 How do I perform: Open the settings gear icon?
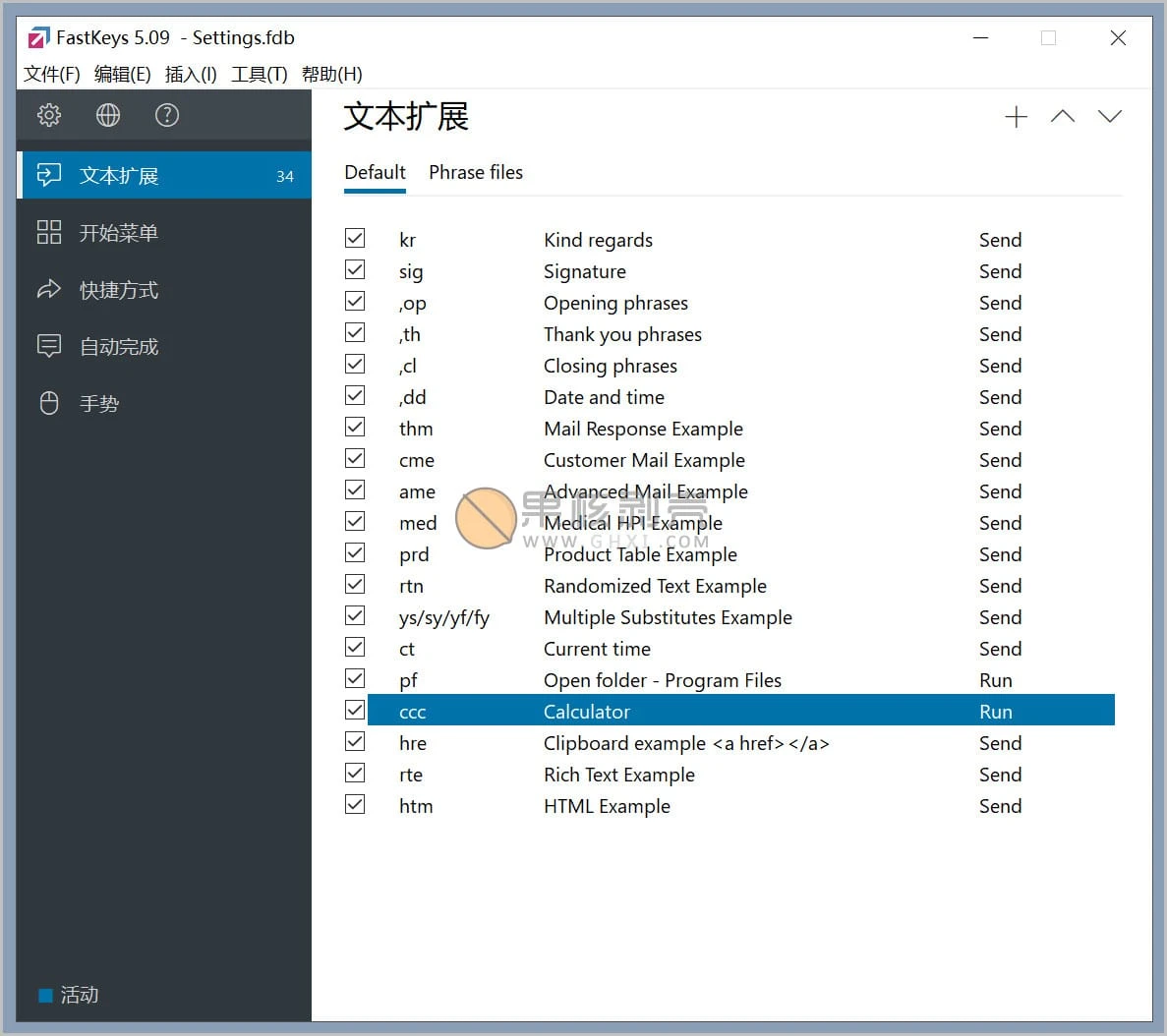coord(48,115)
